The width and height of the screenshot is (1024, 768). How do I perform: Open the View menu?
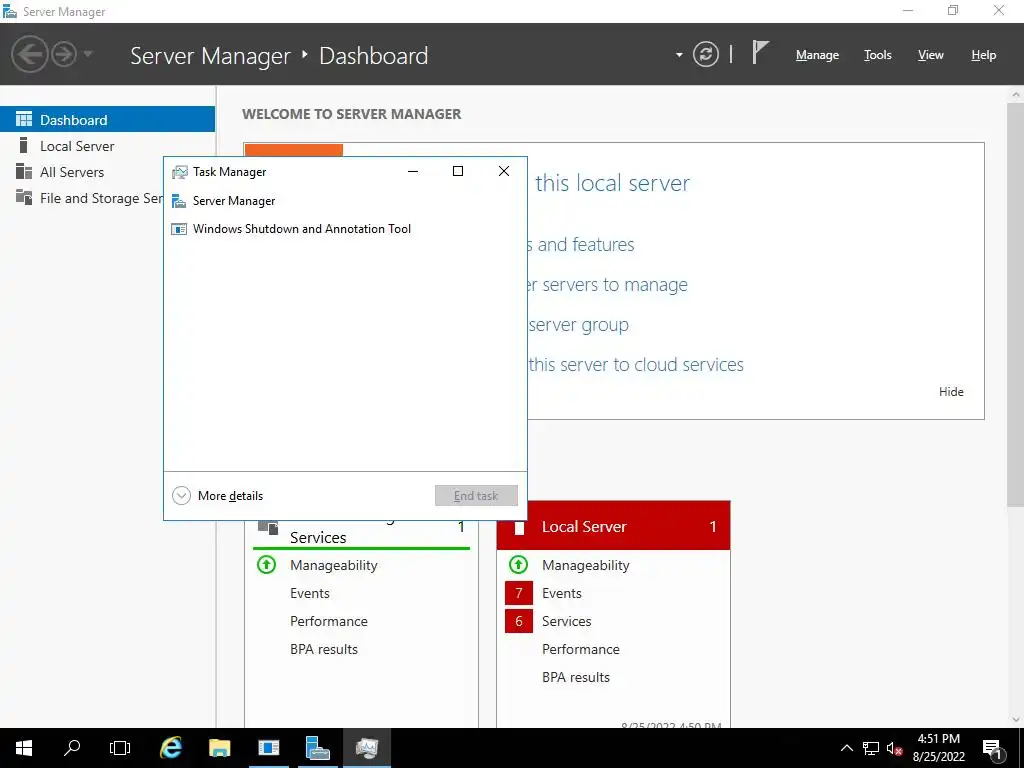pyautogui.click(x=930, y=56)
